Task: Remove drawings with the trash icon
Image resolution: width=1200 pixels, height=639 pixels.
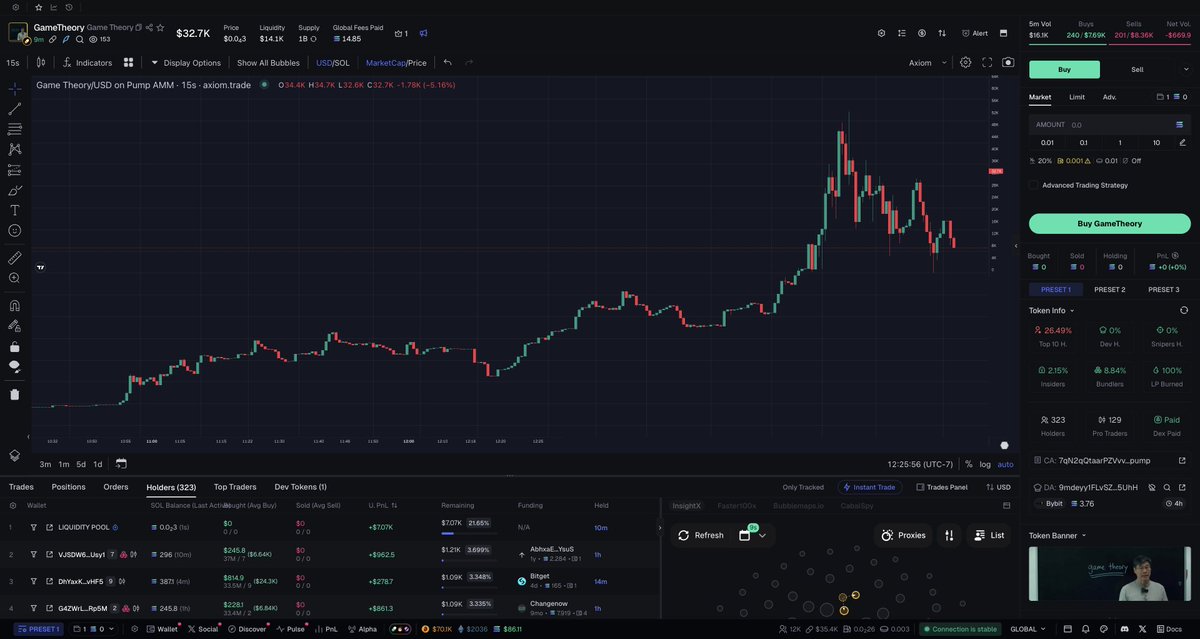Action: point(14,394)
